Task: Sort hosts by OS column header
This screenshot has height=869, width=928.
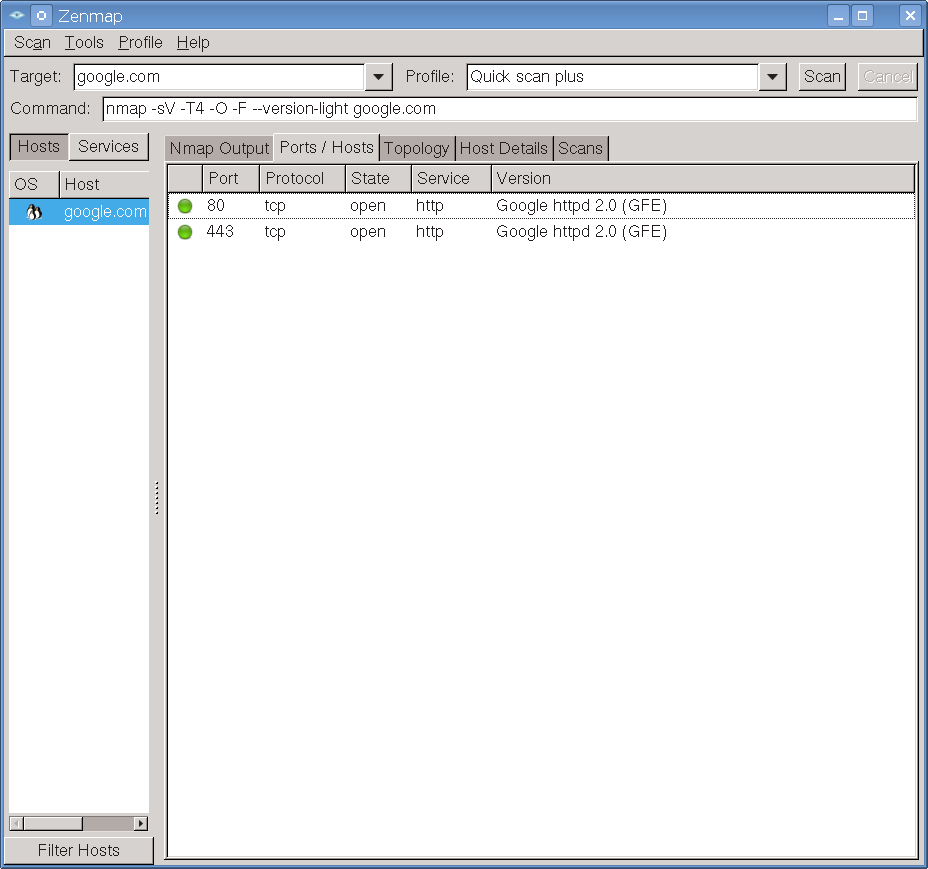Action: (x=34, y=185)
